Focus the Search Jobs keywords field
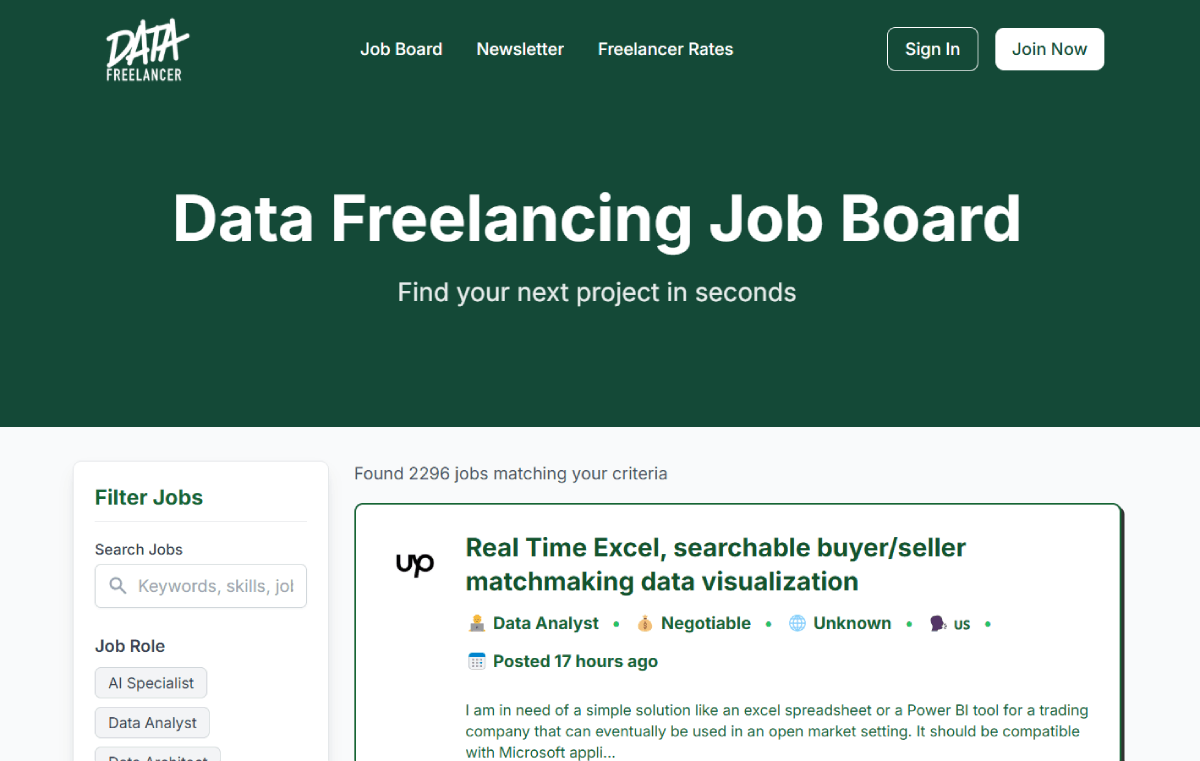Image resolution: width=1200 pixels, height=761 pixels. [201, 586]
